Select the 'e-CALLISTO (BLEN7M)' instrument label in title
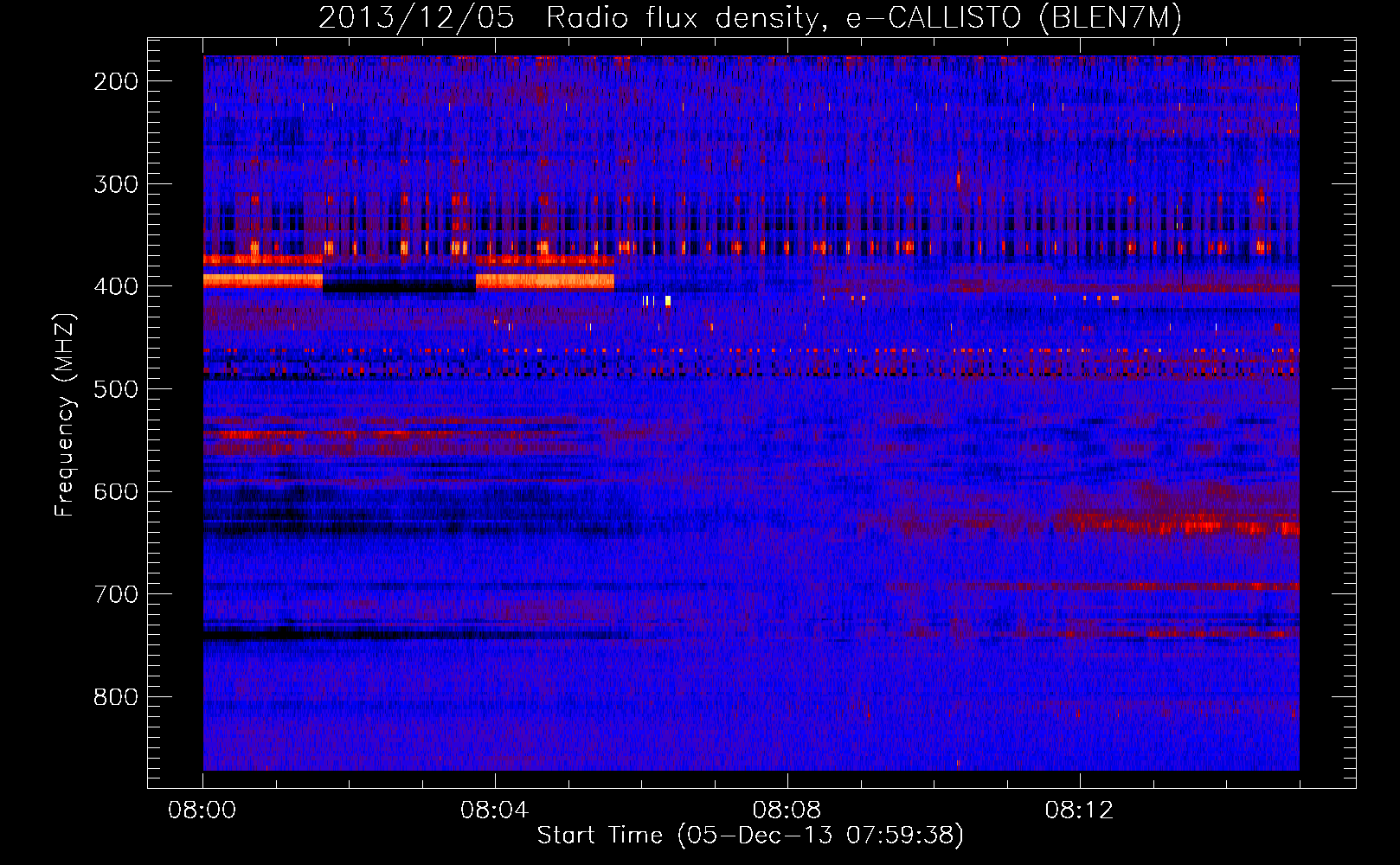The width and height of the screenshot is (1400, 865). [1013, 19]
